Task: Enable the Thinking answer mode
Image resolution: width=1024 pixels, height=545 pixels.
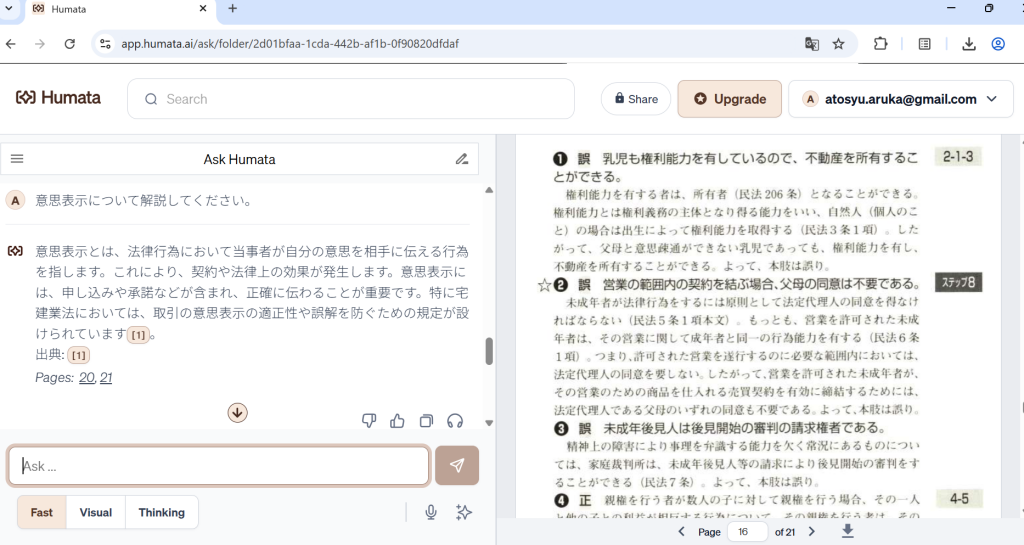Action: (162, 512)
